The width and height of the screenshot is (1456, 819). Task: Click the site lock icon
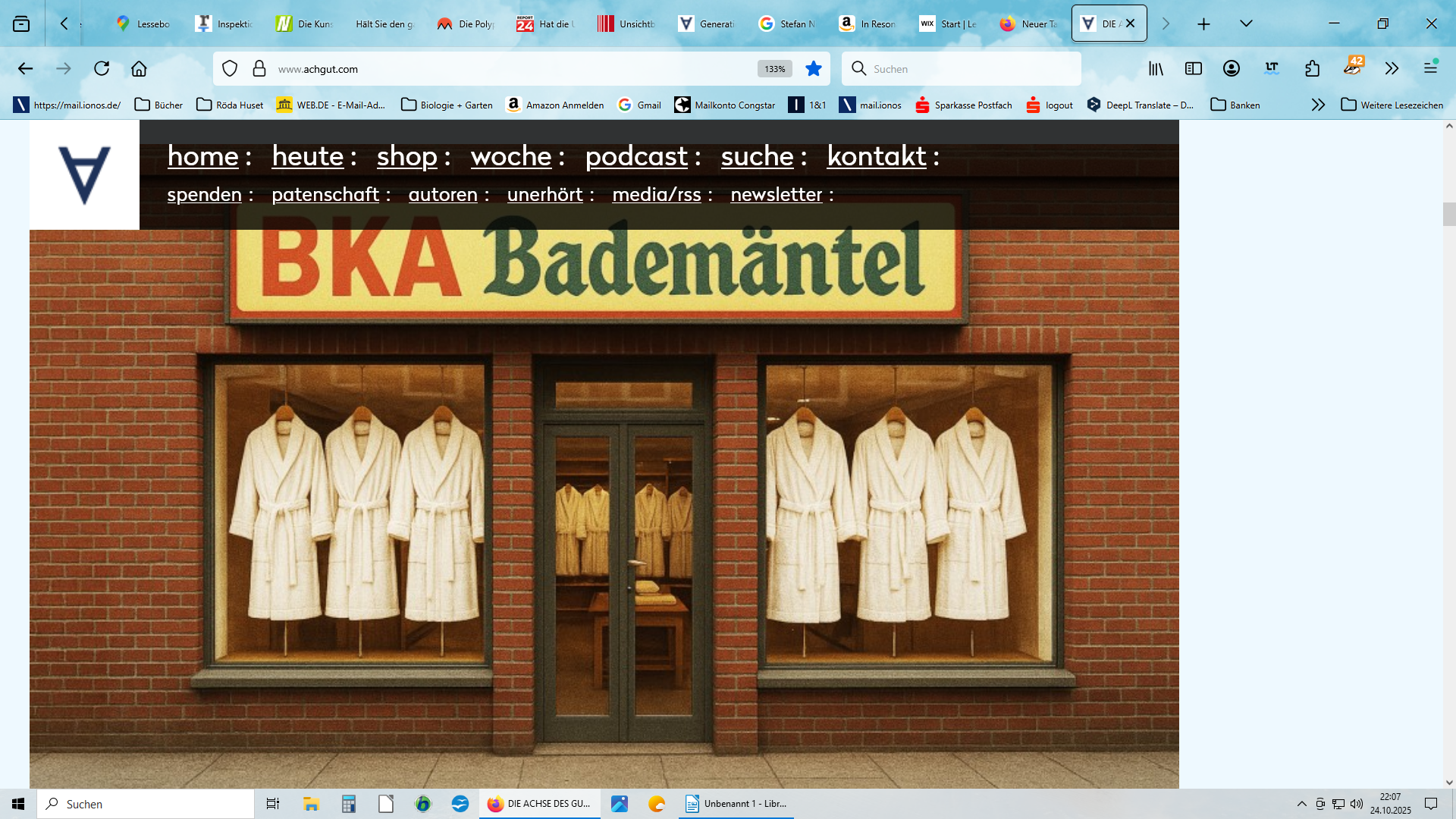(x=259, y=69)
